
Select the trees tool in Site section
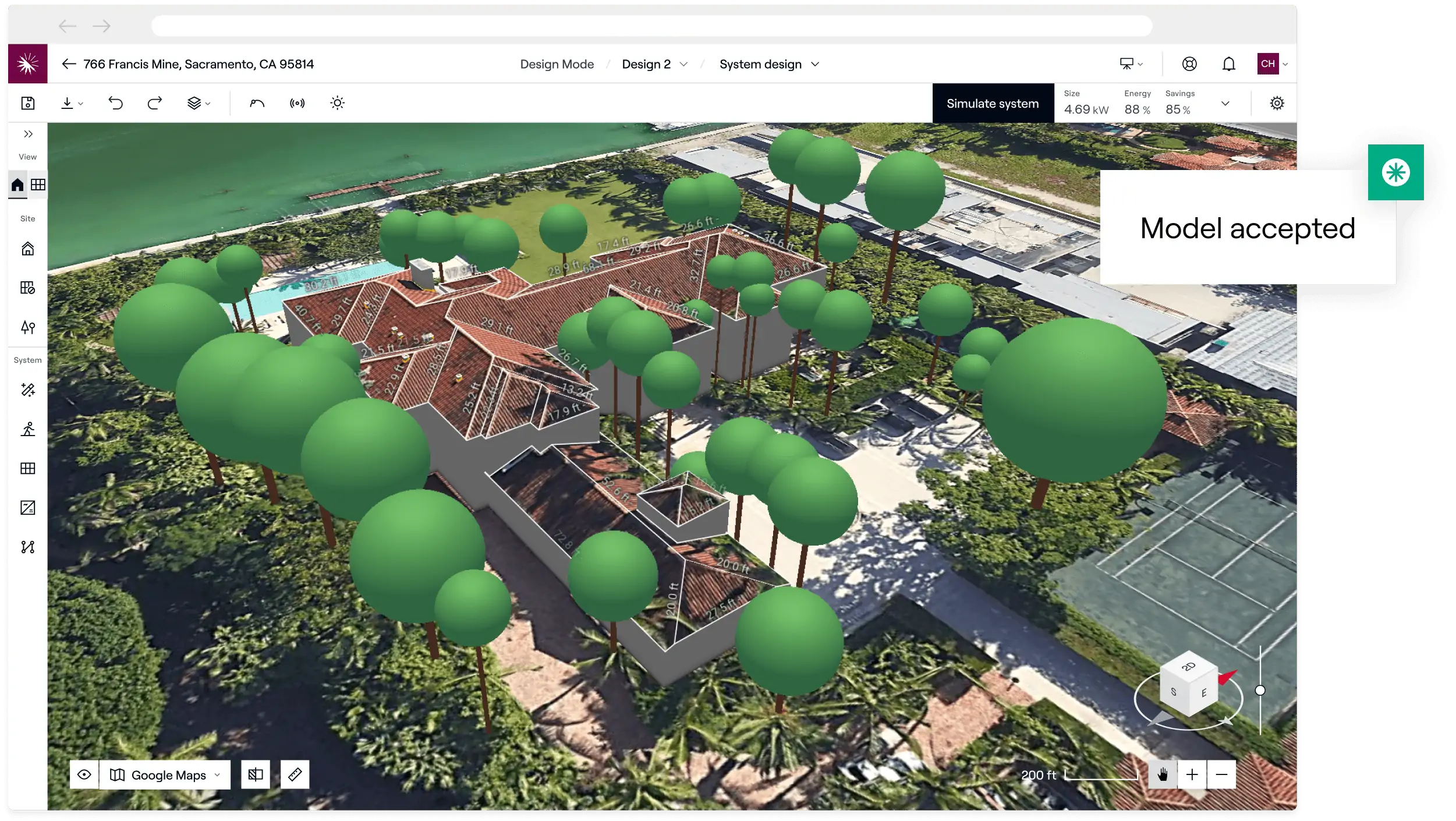pos(28,327)
